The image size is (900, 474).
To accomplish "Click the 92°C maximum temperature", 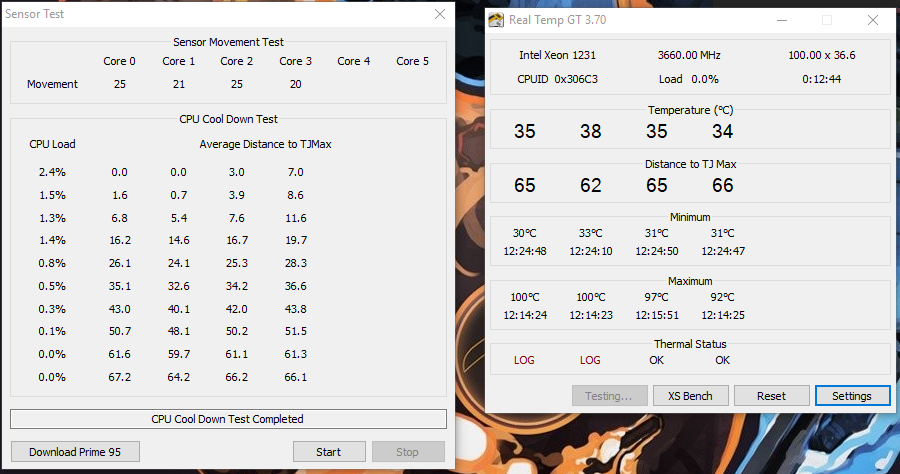I will pyautogui.click(x=723, y=297).
